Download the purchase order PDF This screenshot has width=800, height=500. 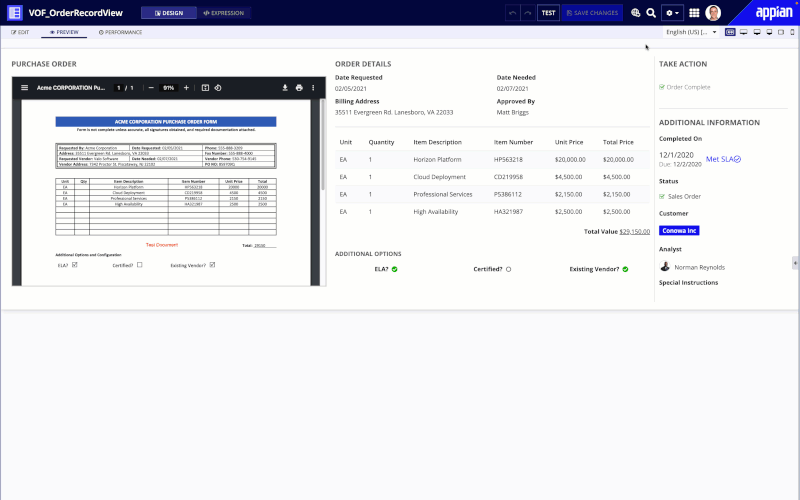pyautogui.click(x=285, y=88)
